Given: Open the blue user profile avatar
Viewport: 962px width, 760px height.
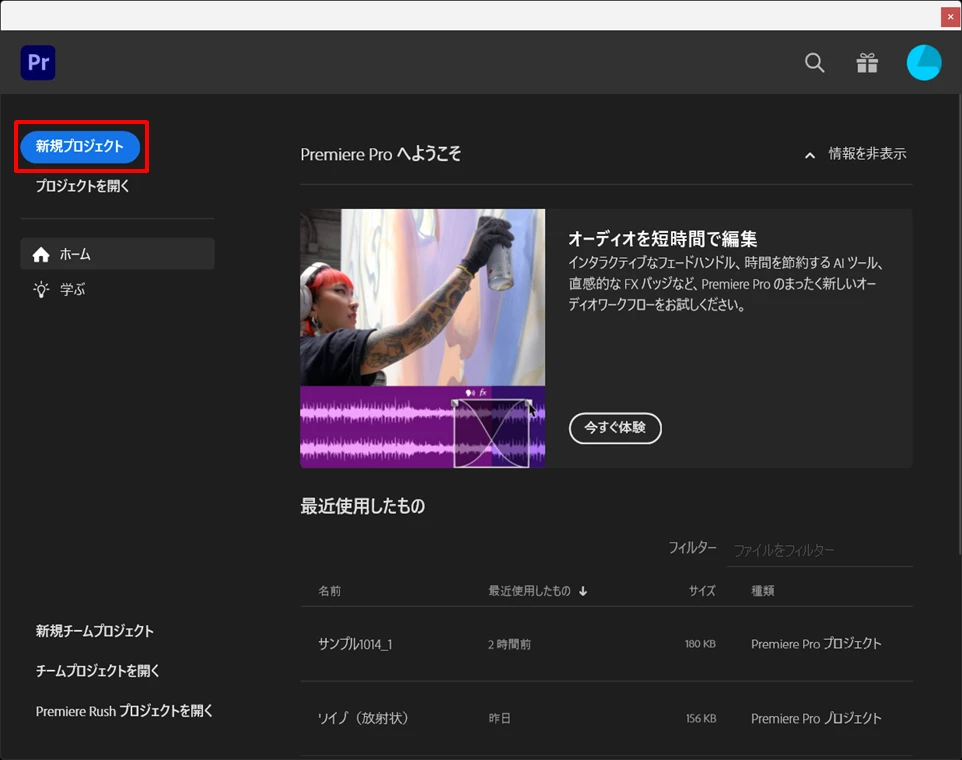Looking at the screenshot, I should coord(924,63).
